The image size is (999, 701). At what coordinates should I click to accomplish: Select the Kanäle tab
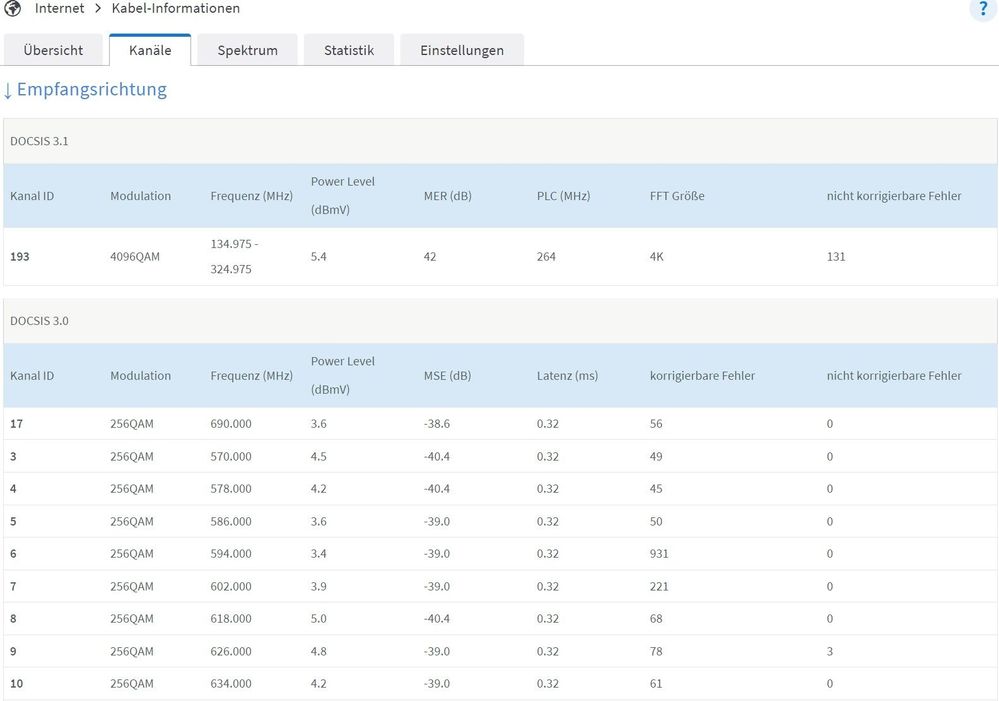150,50
